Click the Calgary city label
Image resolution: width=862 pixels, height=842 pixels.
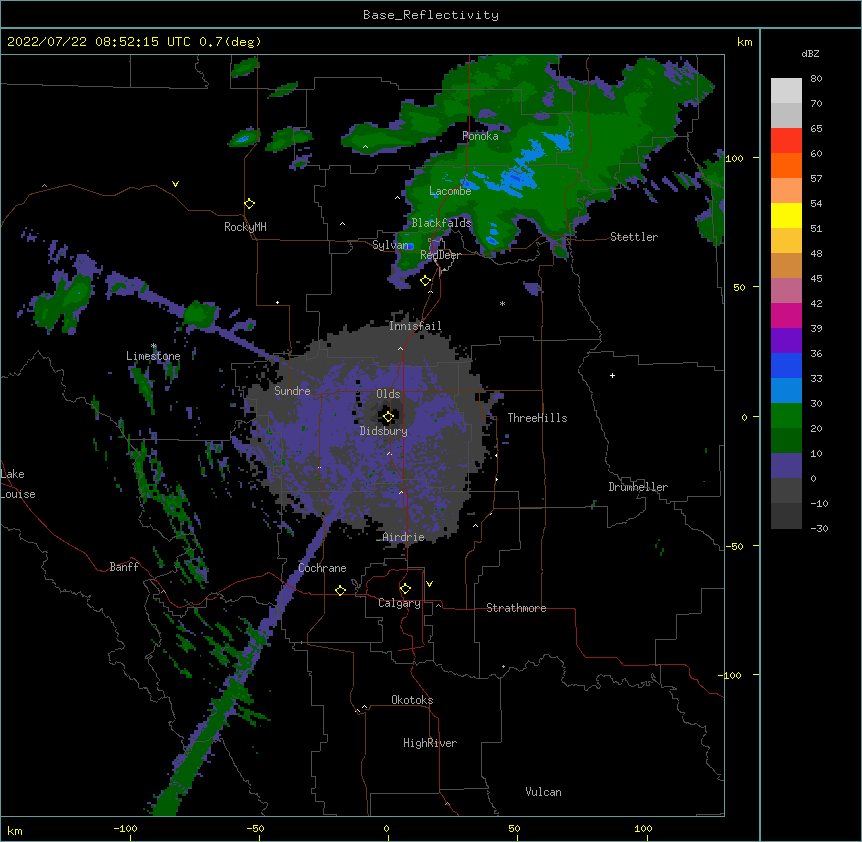point(399,603)
